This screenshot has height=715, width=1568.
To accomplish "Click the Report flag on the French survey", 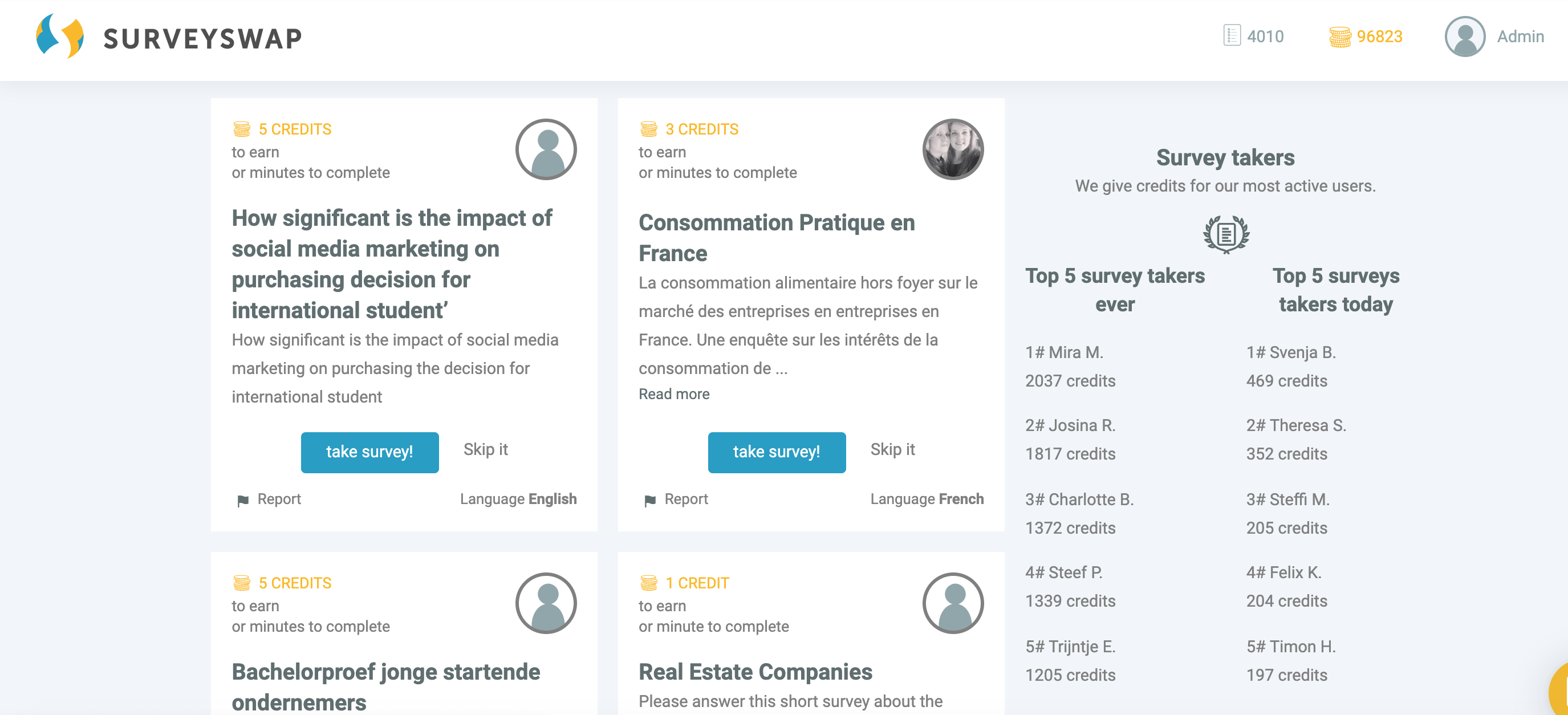I will point(650,500).
